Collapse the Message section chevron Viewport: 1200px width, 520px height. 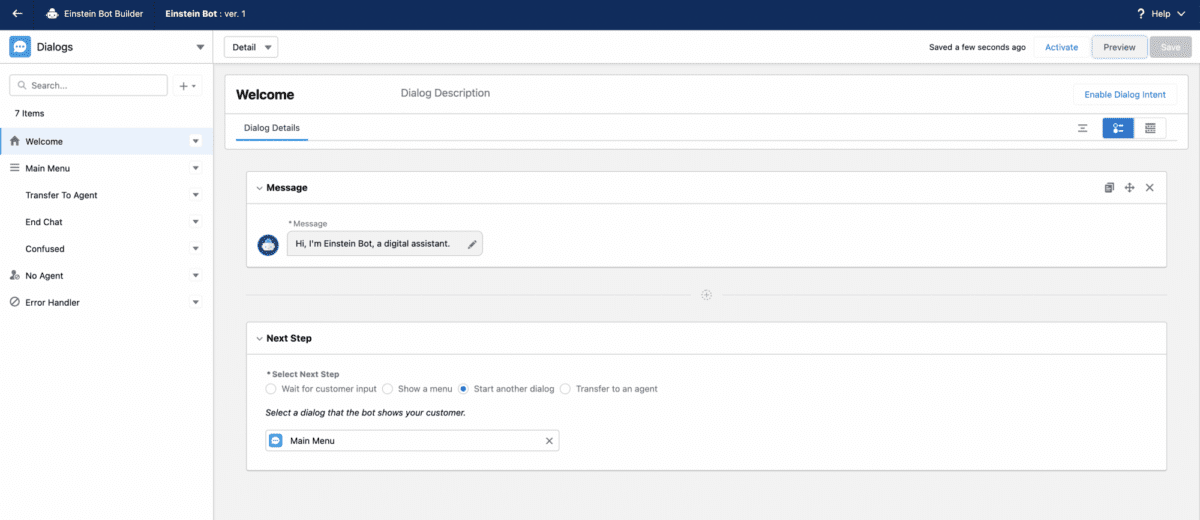pos(259,188)
